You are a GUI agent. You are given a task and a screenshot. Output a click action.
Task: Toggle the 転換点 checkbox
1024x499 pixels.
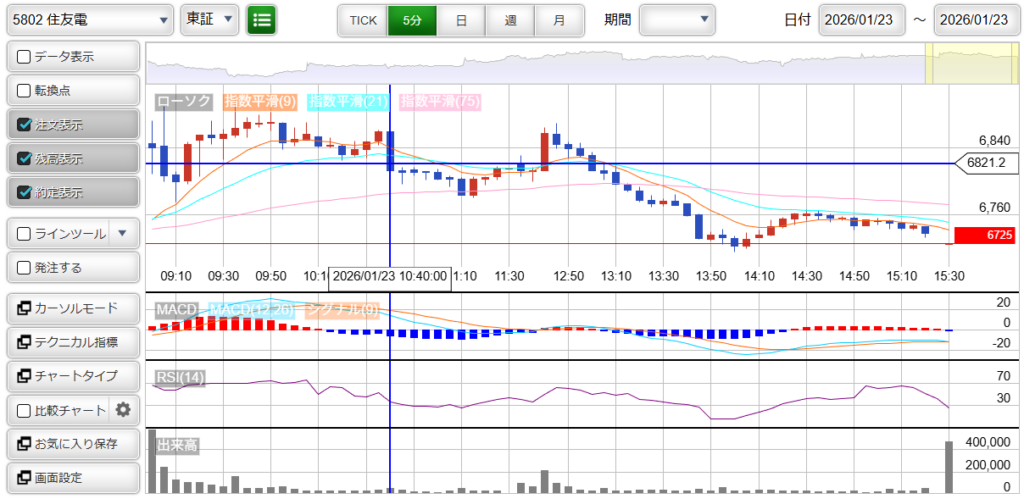pyautogui.click(x=26, y=91)
